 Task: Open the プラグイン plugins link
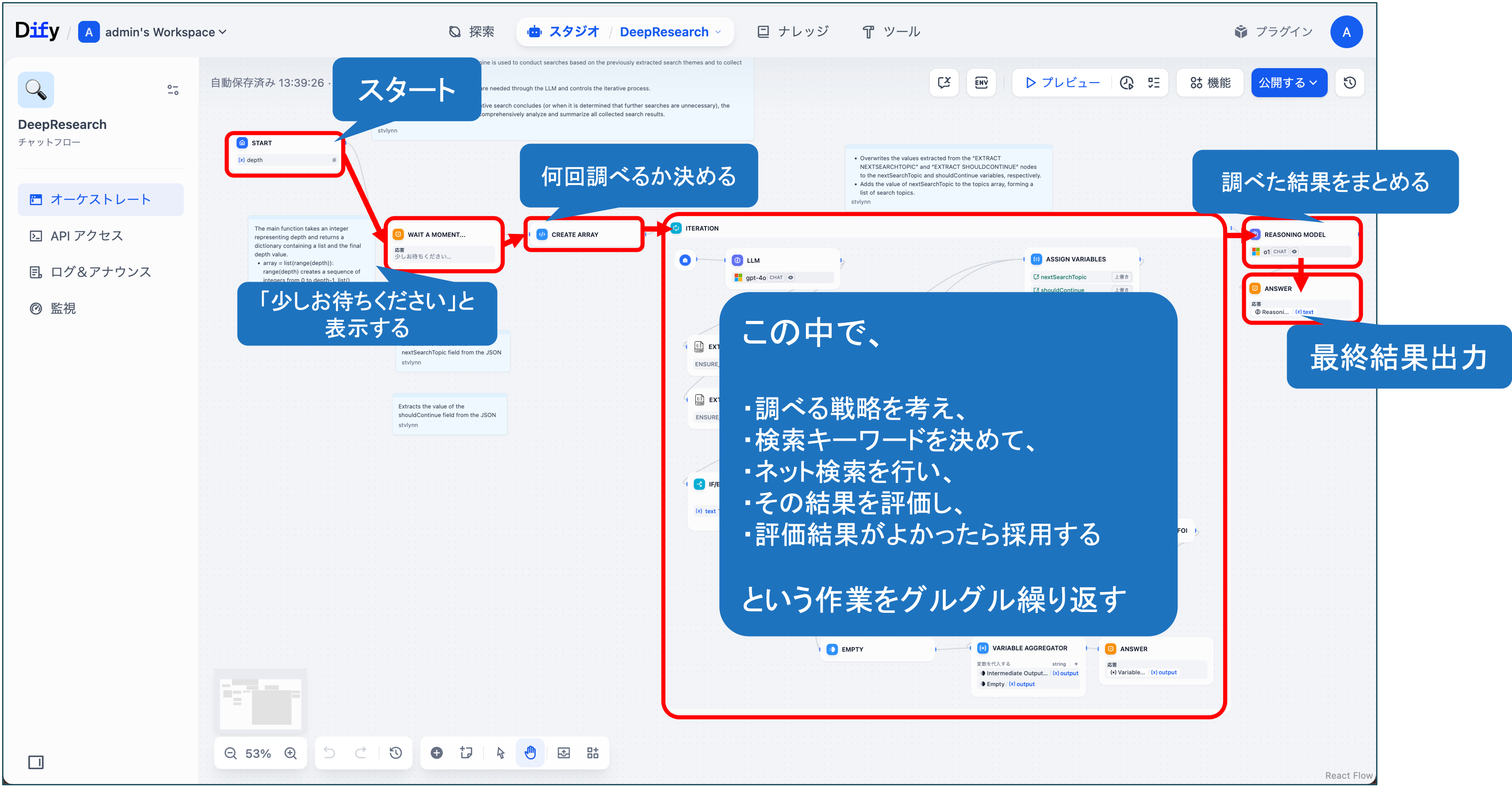coord(1273,32)
